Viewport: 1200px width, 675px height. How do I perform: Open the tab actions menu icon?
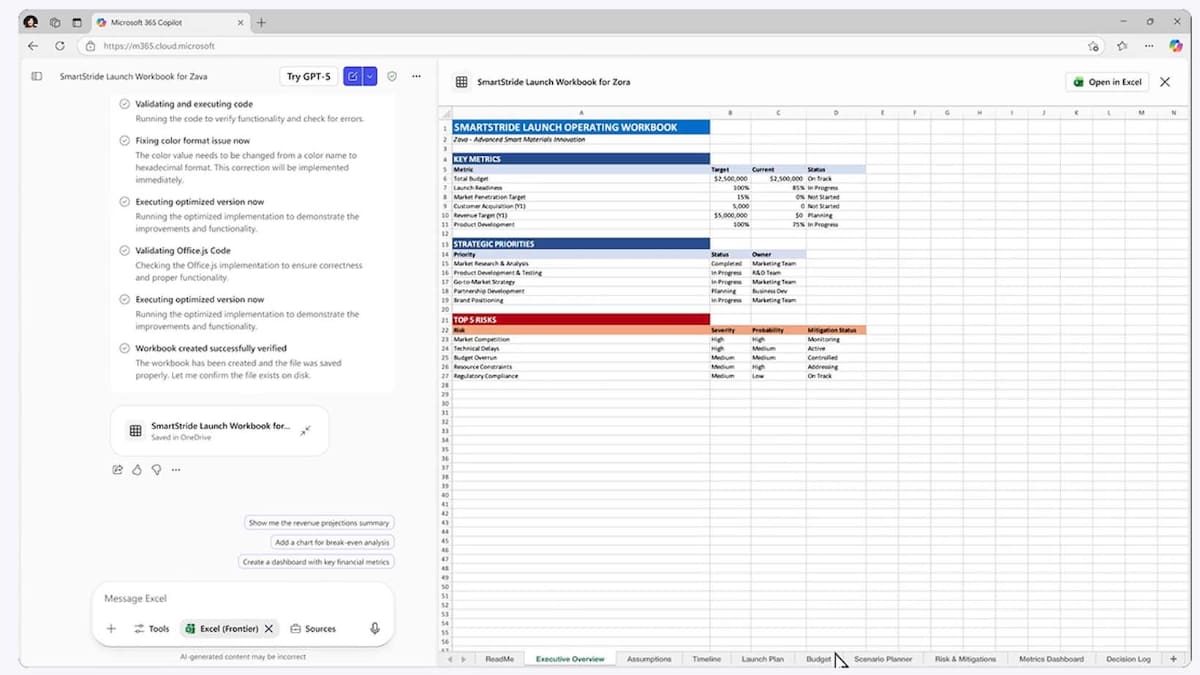[x=76, y=22]
